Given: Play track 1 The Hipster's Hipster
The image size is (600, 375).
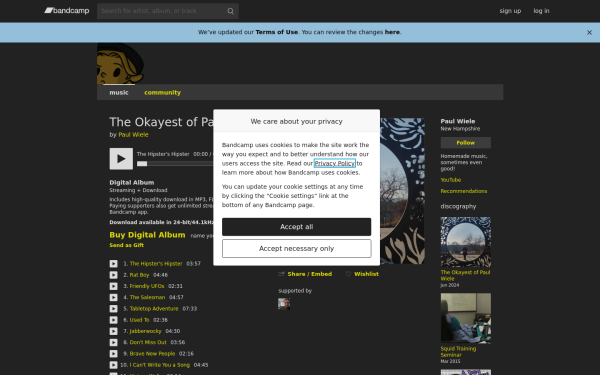Looking at the screenshot, I should point(114,264).
